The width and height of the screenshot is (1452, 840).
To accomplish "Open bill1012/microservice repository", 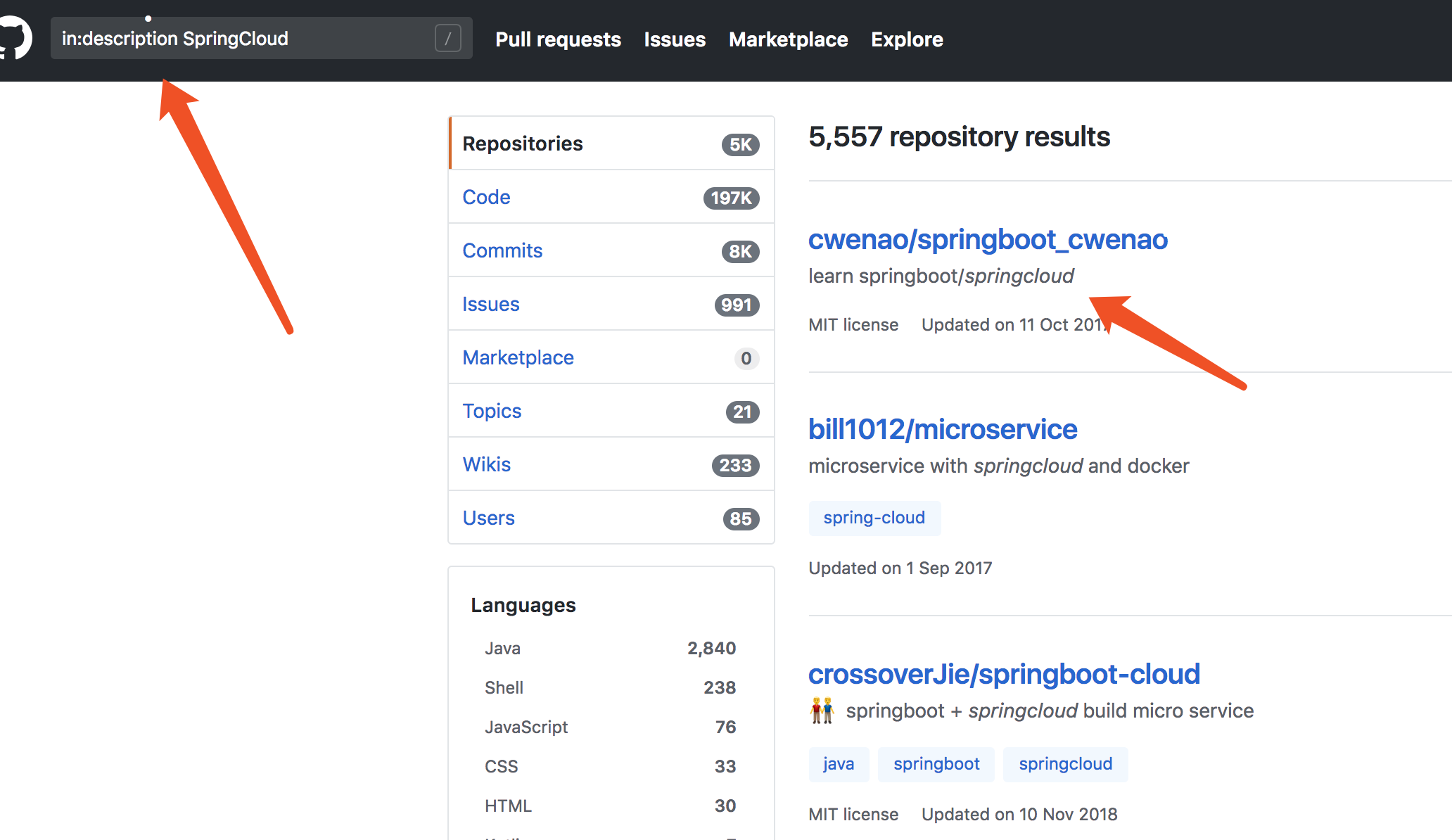I will [941, 428].
